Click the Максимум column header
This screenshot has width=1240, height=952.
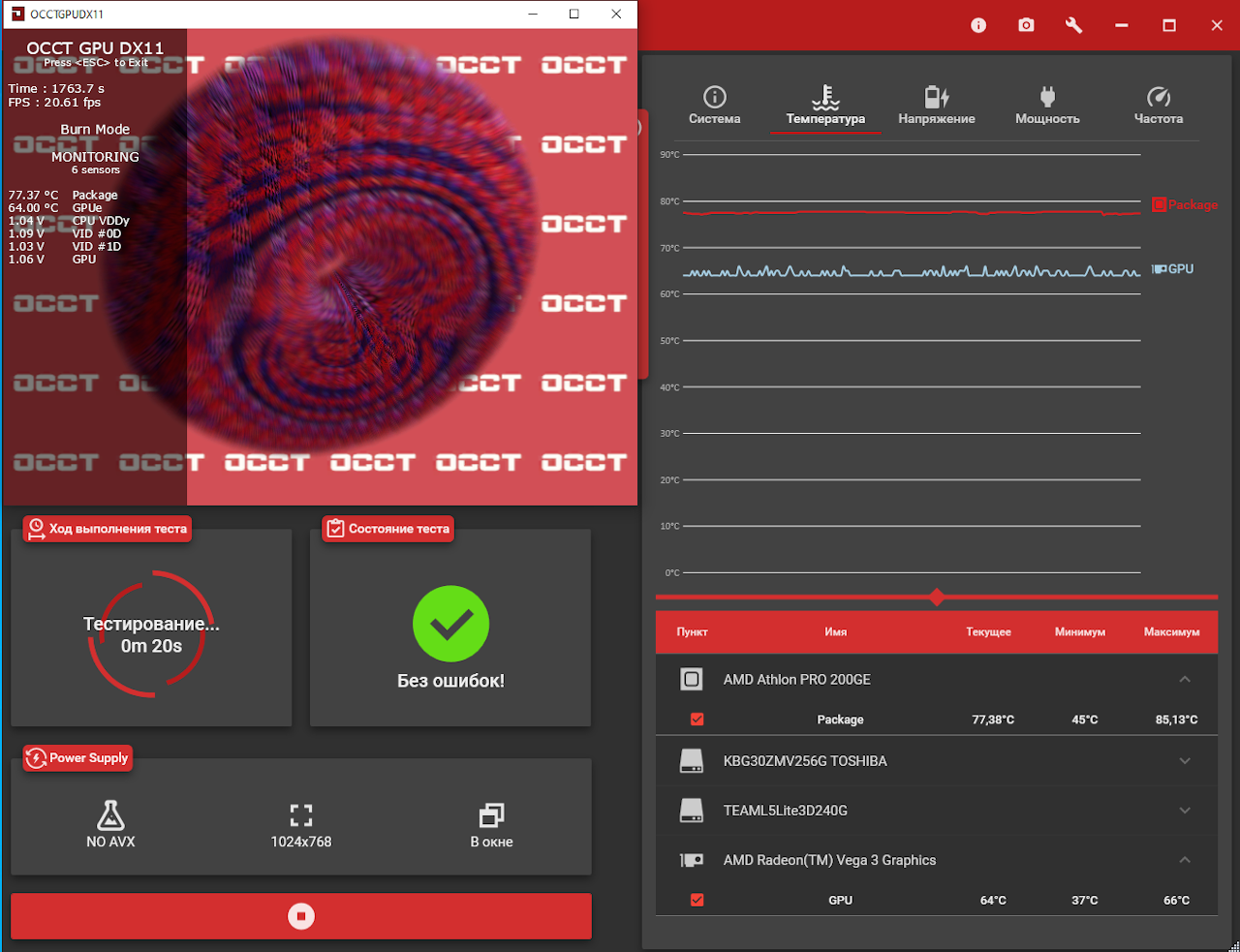tap(1171, 631)
